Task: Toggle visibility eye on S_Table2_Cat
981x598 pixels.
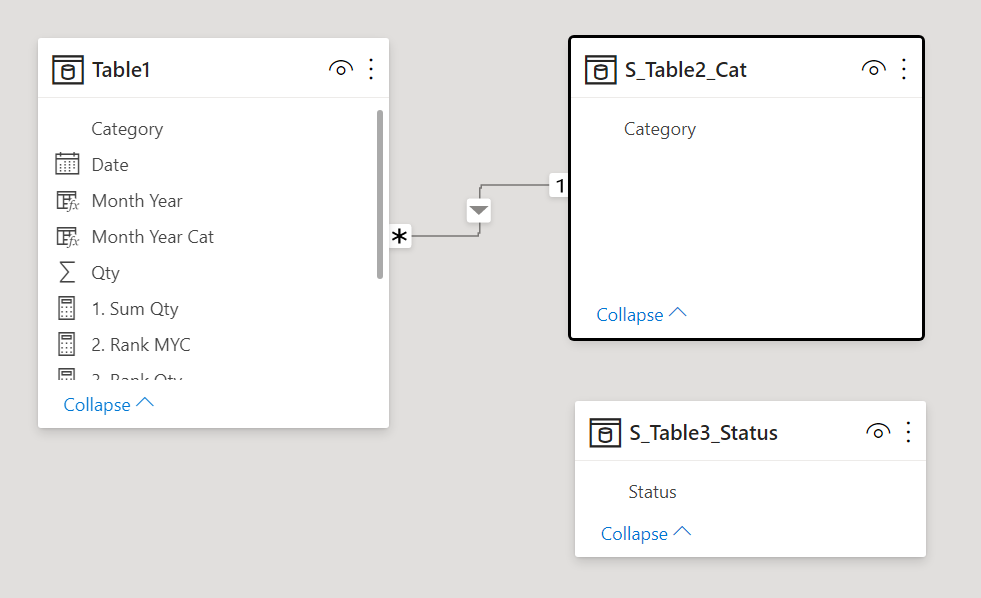Action: coord(873,69)
